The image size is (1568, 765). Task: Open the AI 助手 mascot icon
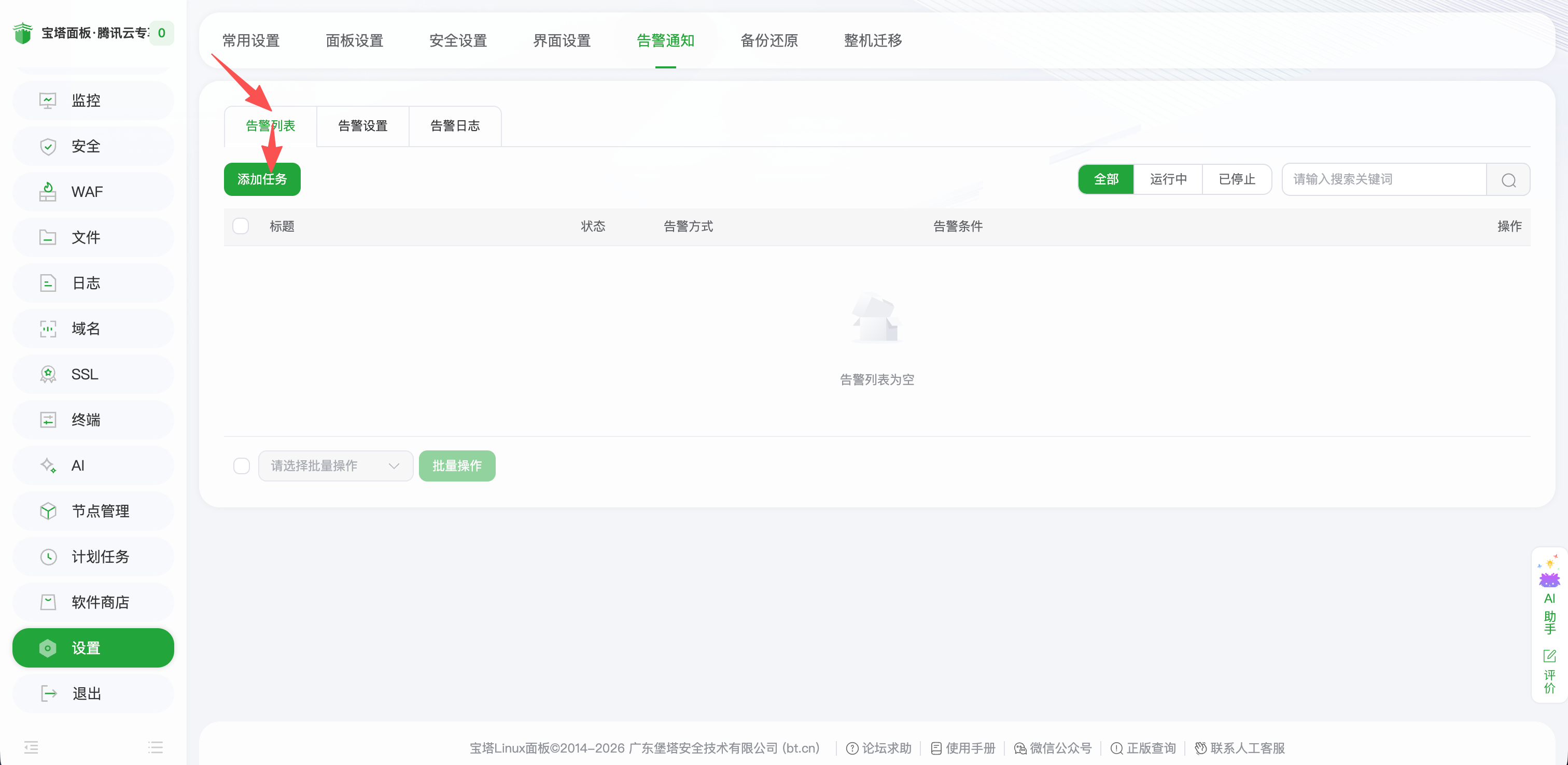(1549, 572)
